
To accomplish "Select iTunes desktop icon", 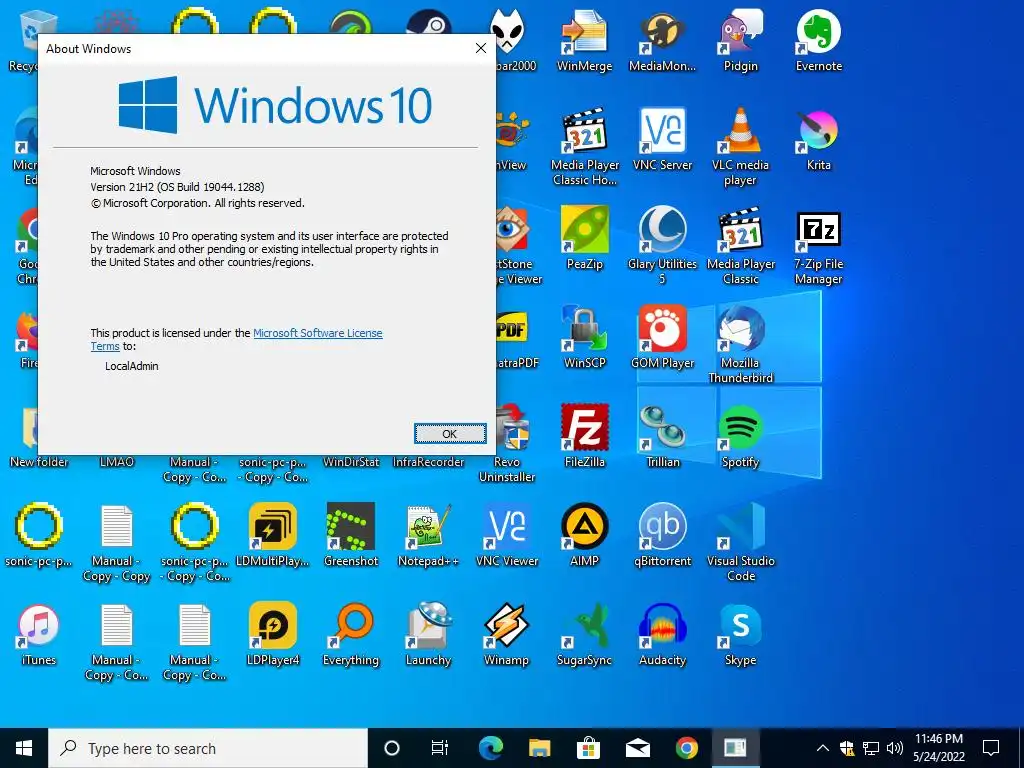I will pyautogui.click(x=39, y=634).
